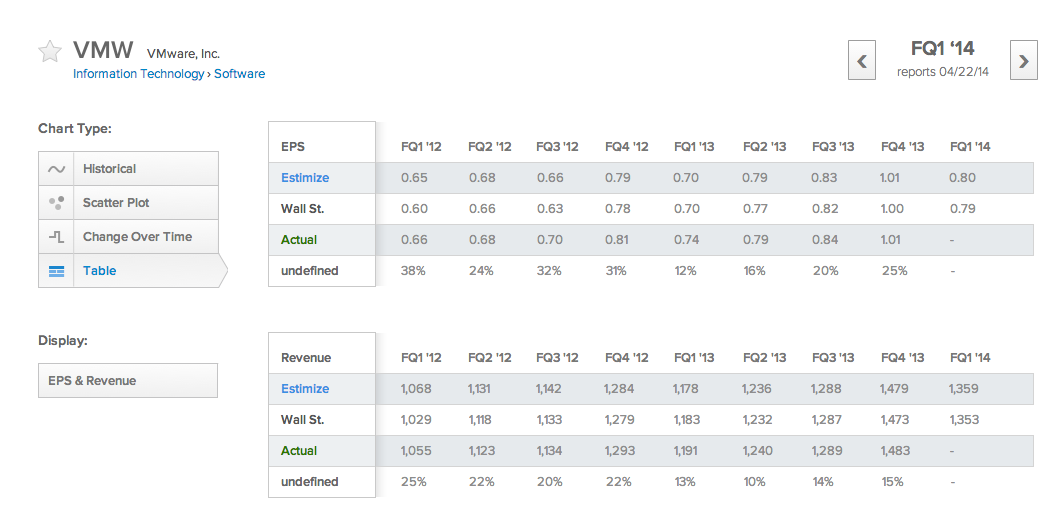The image size is (1059, 510).
Task: Click the Actual label in EPS table
Action: [x=299, y=240]
